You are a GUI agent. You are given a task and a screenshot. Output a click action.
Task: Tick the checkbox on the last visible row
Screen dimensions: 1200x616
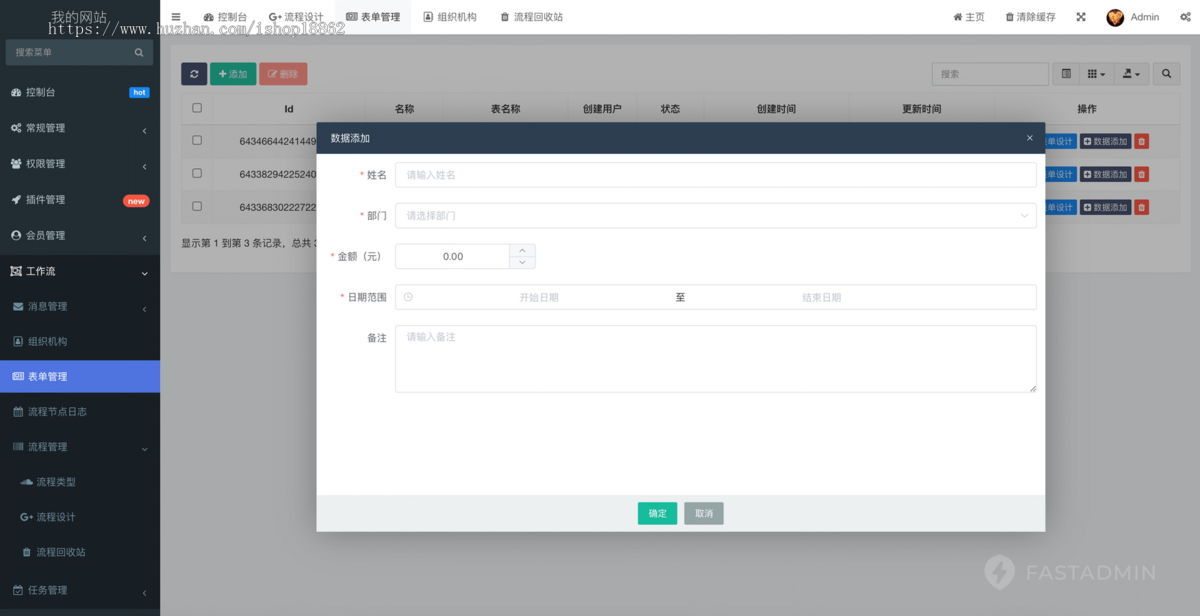tap(197, 207)
